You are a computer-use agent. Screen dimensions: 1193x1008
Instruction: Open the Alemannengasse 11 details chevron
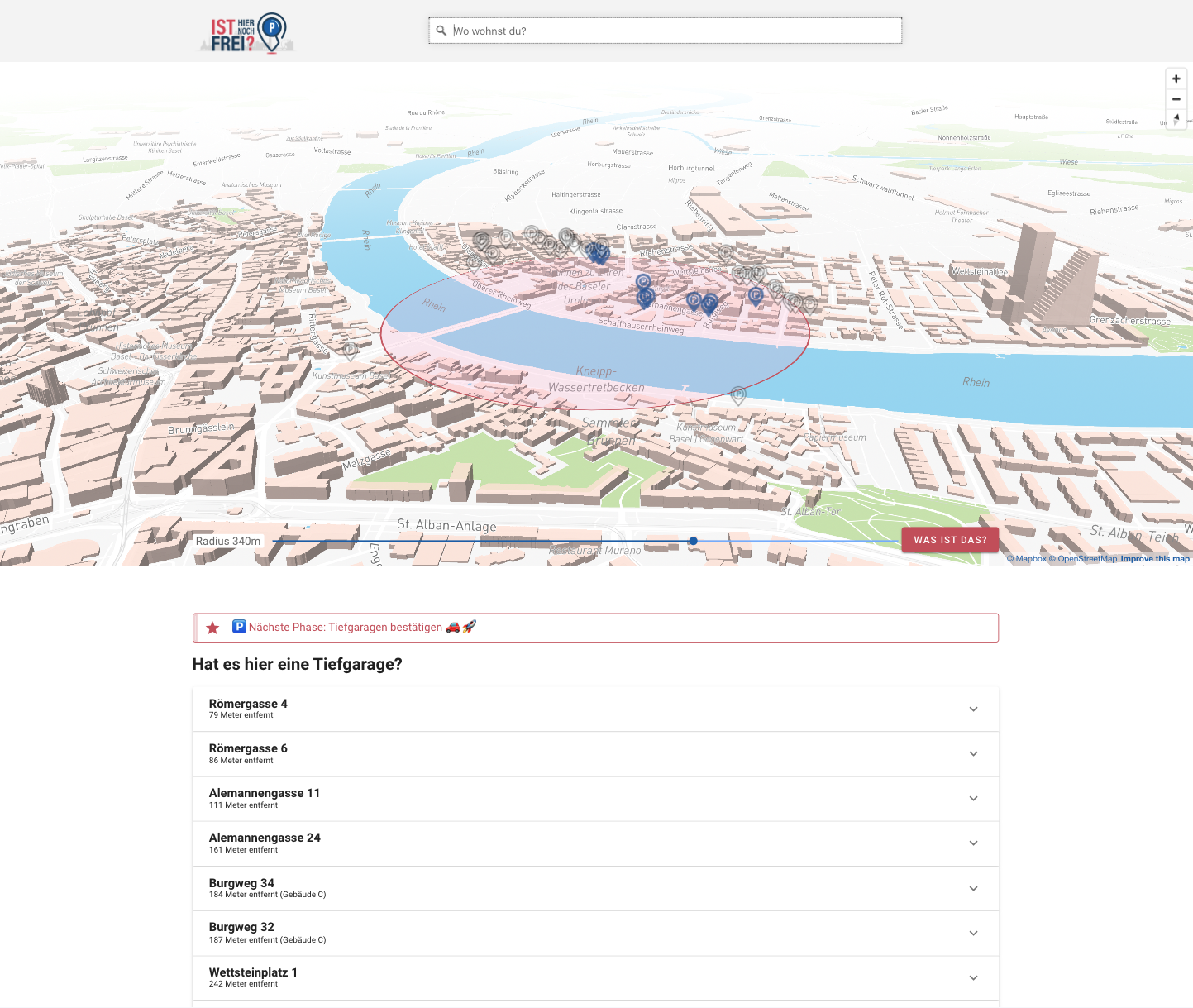click(x=973, y=798)
